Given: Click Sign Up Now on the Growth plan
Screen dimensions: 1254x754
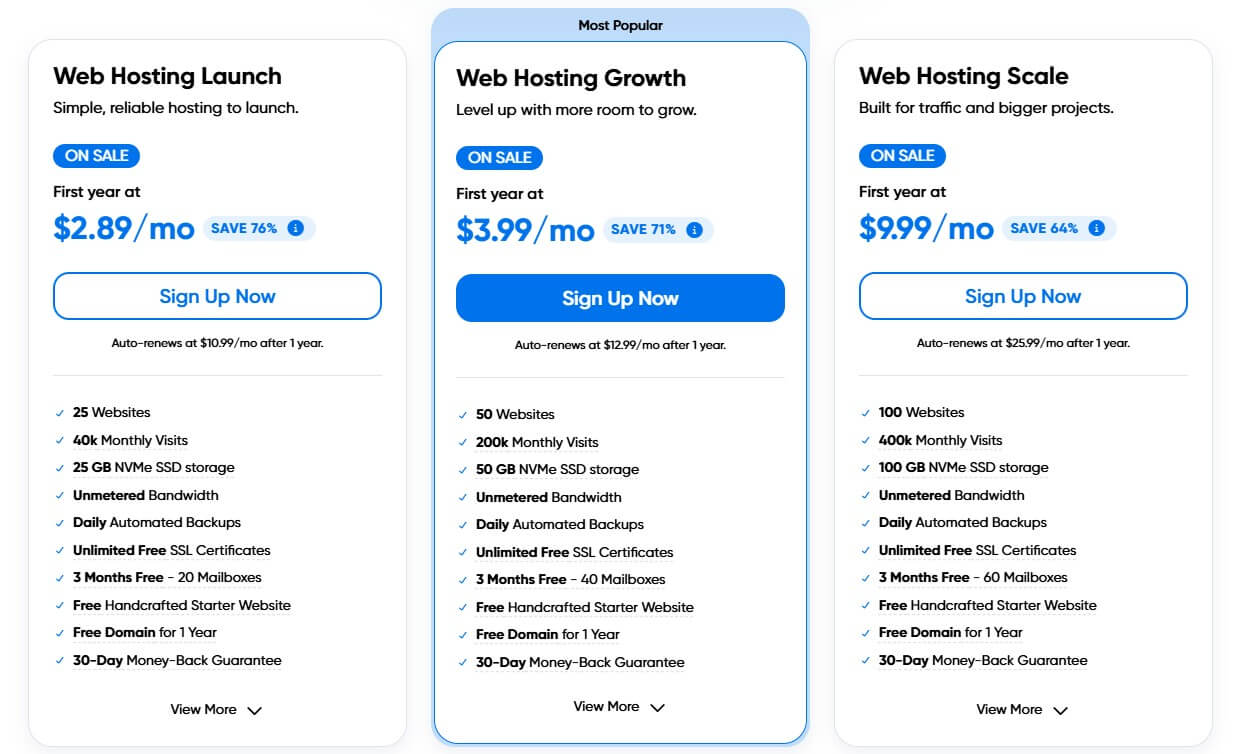Looking at the screenshot, I should coord(620,297).
